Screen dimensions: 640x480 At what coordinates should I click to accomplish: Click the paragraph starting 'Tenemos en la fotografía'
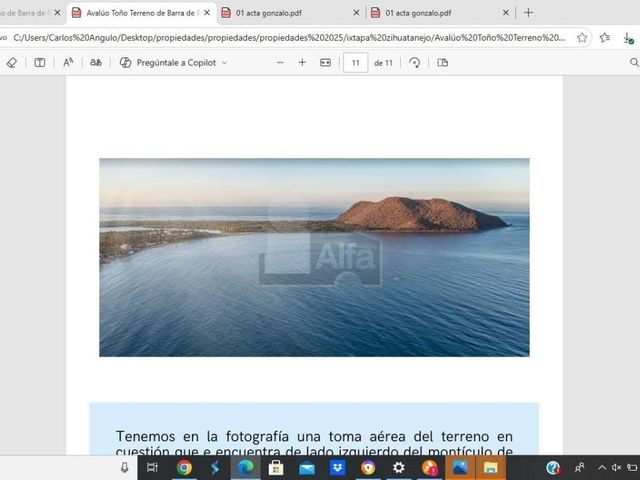[x=314, y=443]
